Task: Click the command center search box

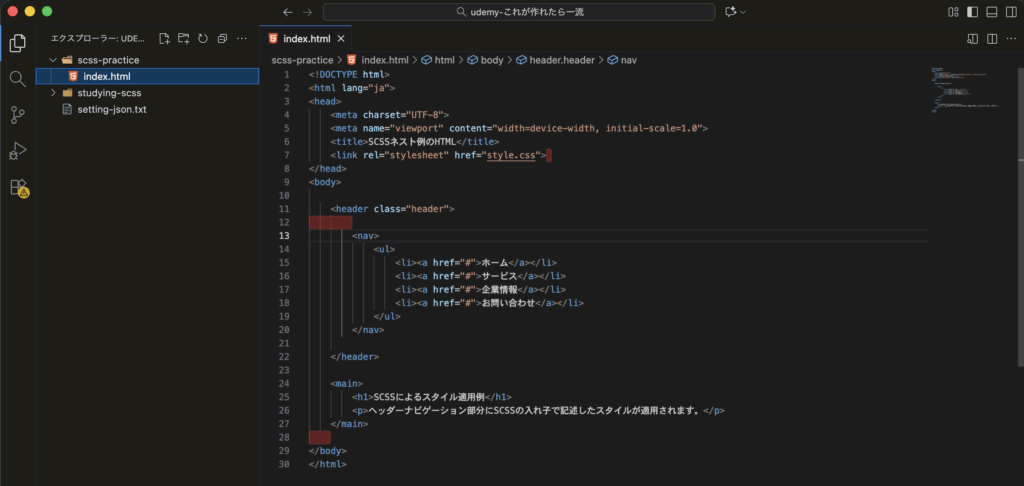Action: [519, 11]
